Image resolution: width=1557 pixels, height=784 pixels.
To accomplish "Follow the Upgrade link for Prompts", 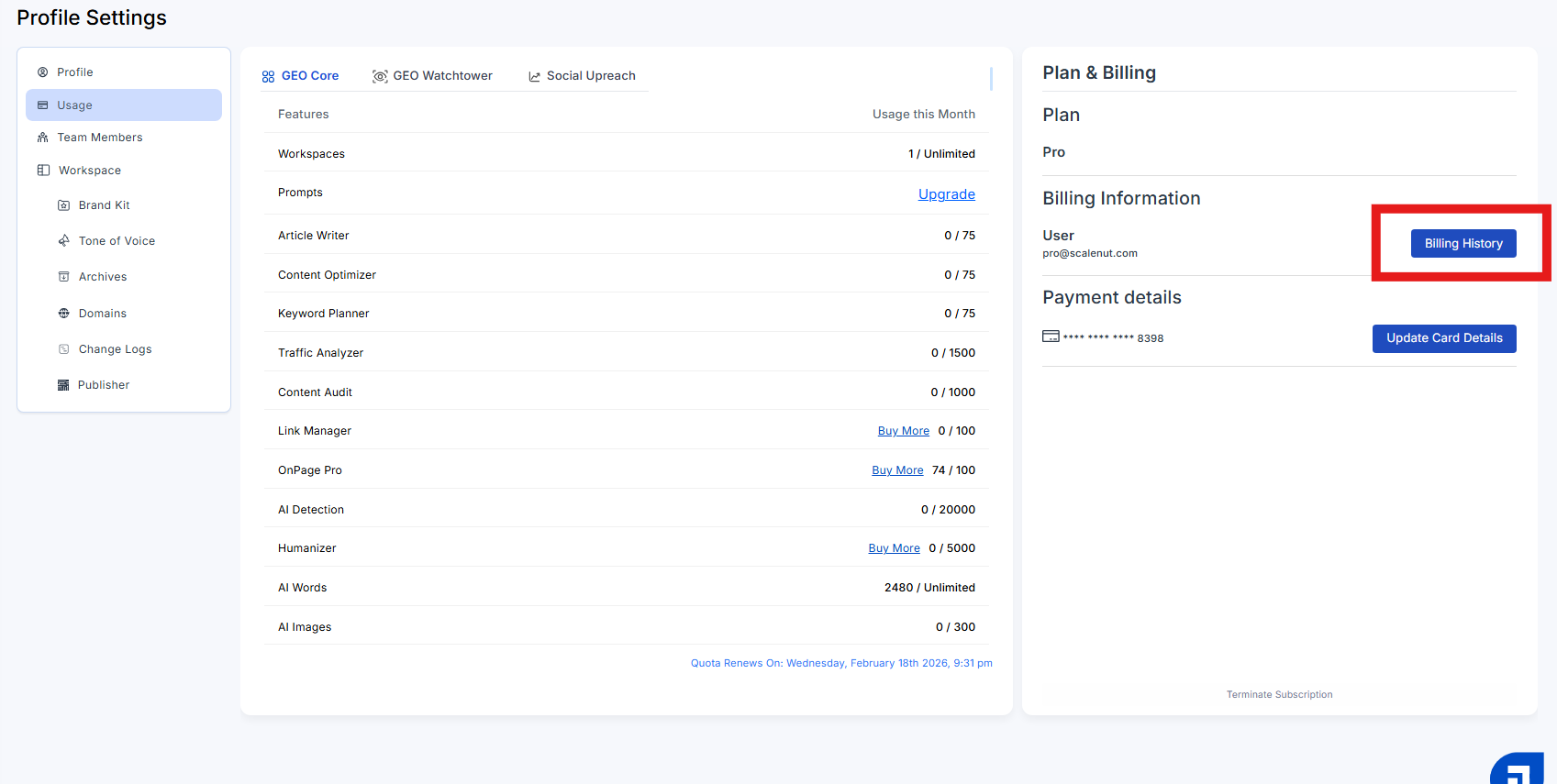I will 946,194.
